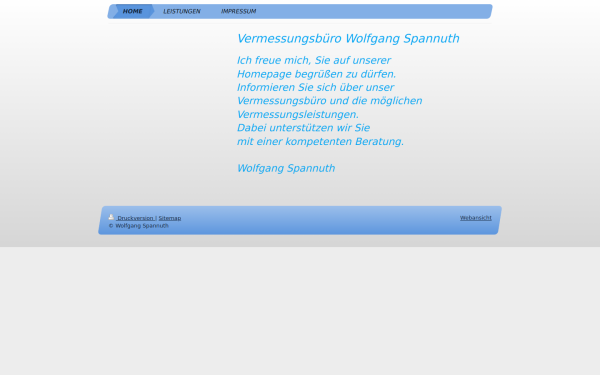The image size is (600, 375).
Task: Click the signature 'Wolfgang Spannuth' in body
Action: pyautogui.click(x=286, y=168)
